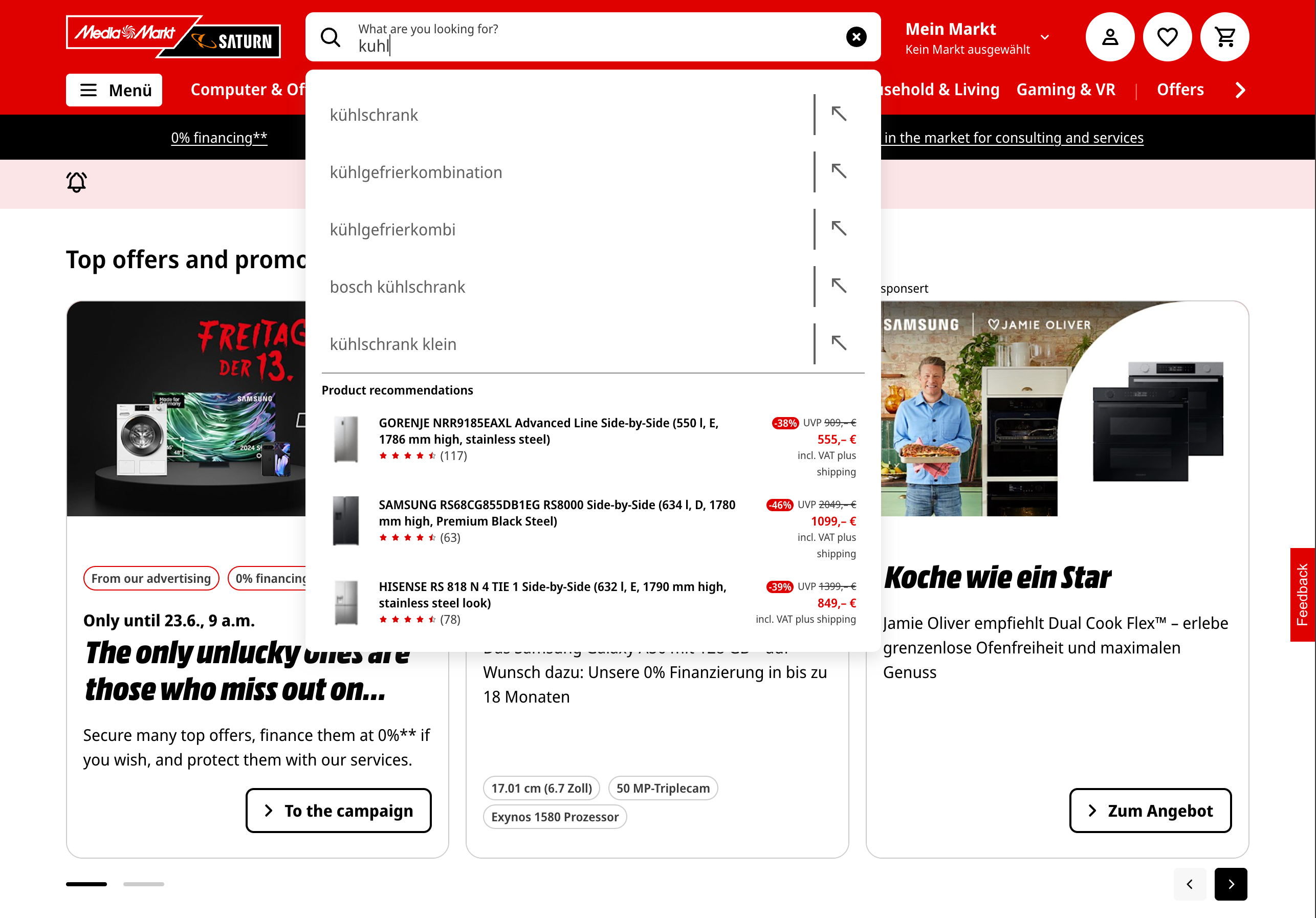Click the search magnifier icon
This screenshot has height=918, width=1316.
coord(331,37)
